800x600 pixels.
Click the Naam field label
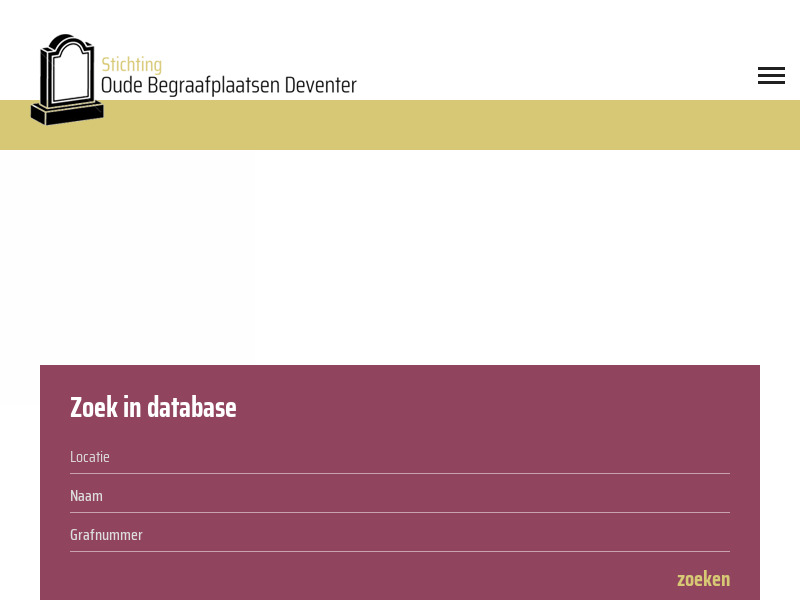(x=86, y=495)
